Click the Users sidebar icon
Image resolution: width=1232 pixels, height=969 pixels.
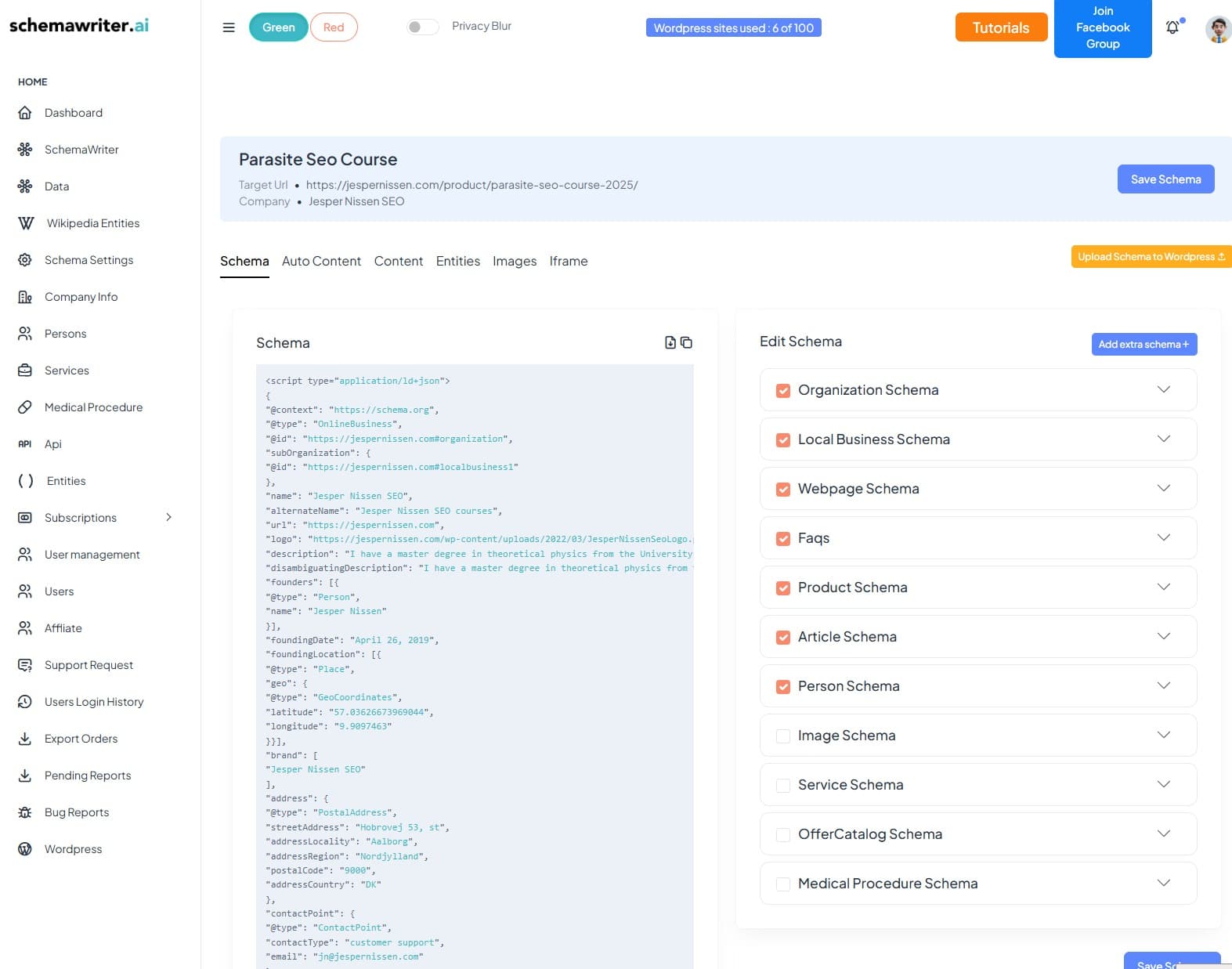(x=25, y=591)
